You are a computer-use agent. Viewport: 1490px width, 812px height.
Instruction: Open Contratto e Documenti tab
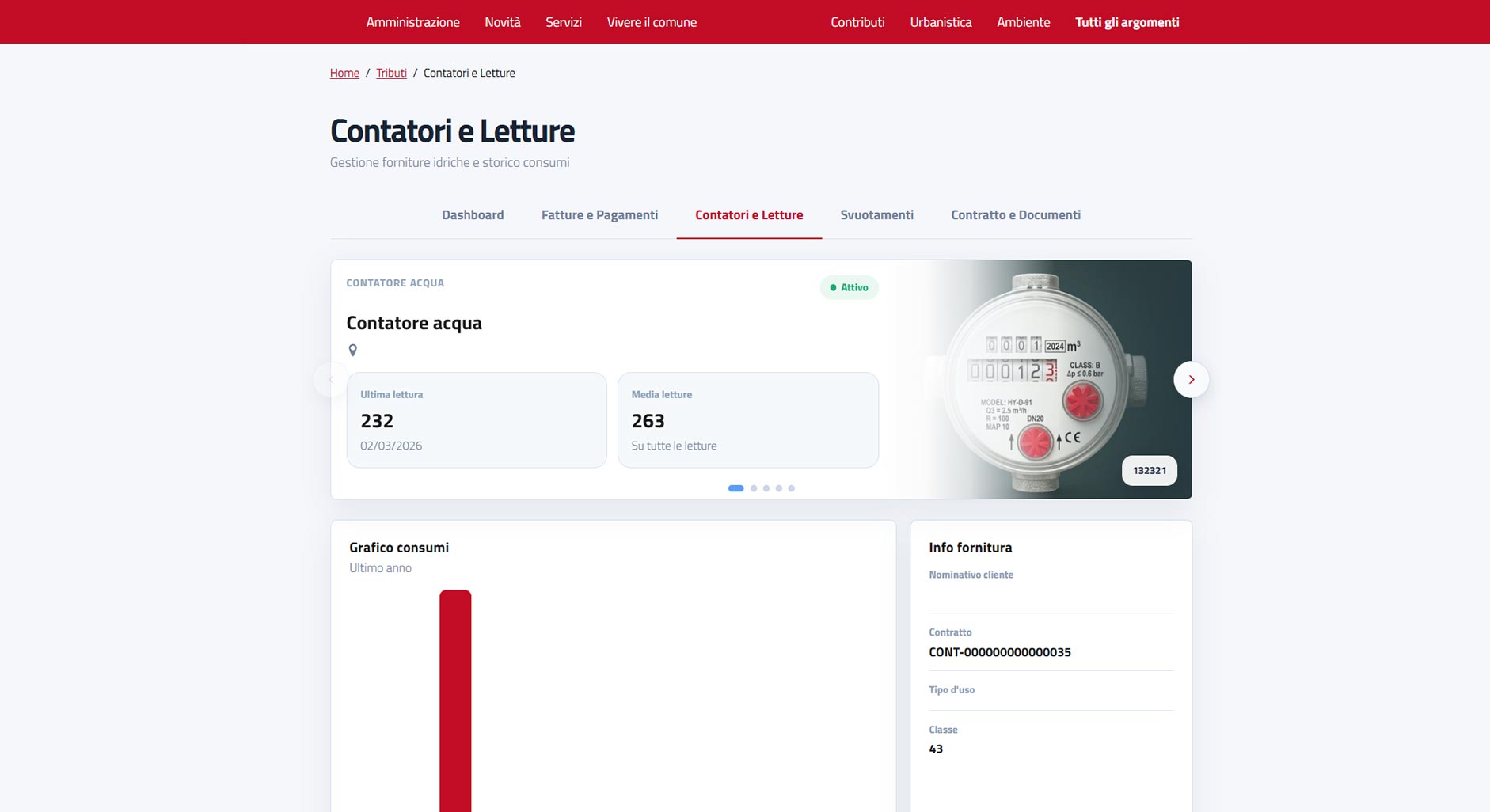pos(1016,215)
